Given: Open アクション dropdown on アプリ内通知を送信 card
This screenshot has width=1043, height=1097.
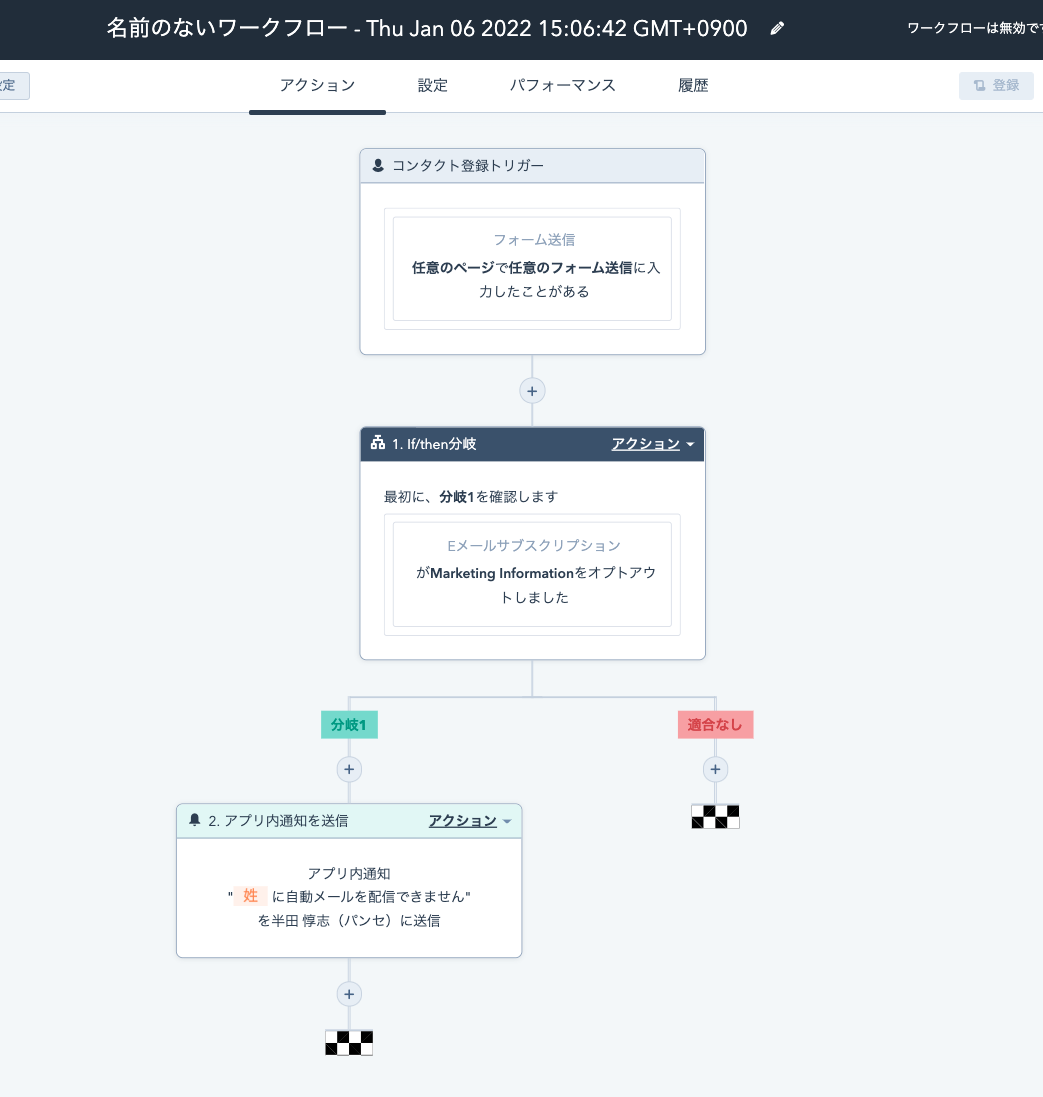Looking at the screenshot, I should point(470,821).
